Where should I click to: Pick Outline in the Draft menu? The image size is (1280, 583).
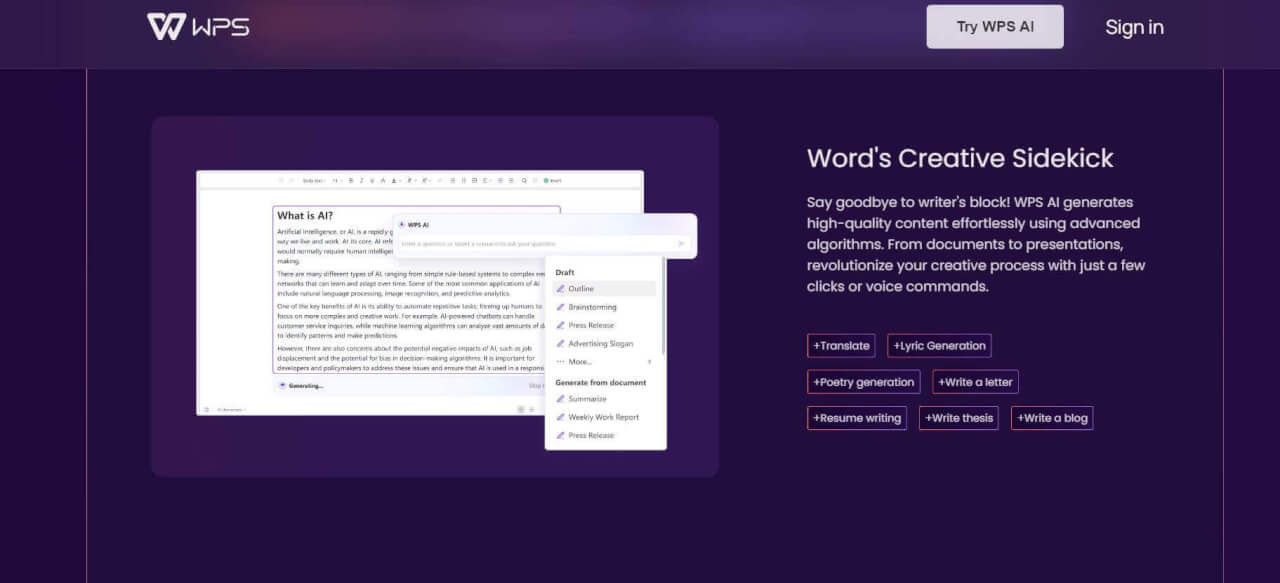click(604, 289)
